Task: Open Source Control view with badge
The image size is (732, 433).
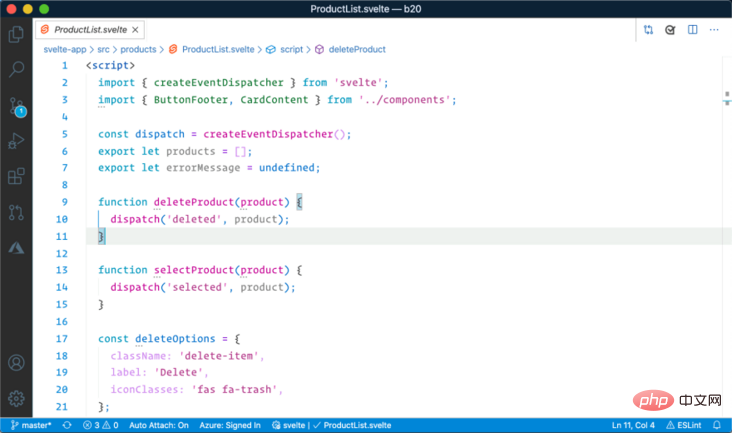Action: pos(16,106)
